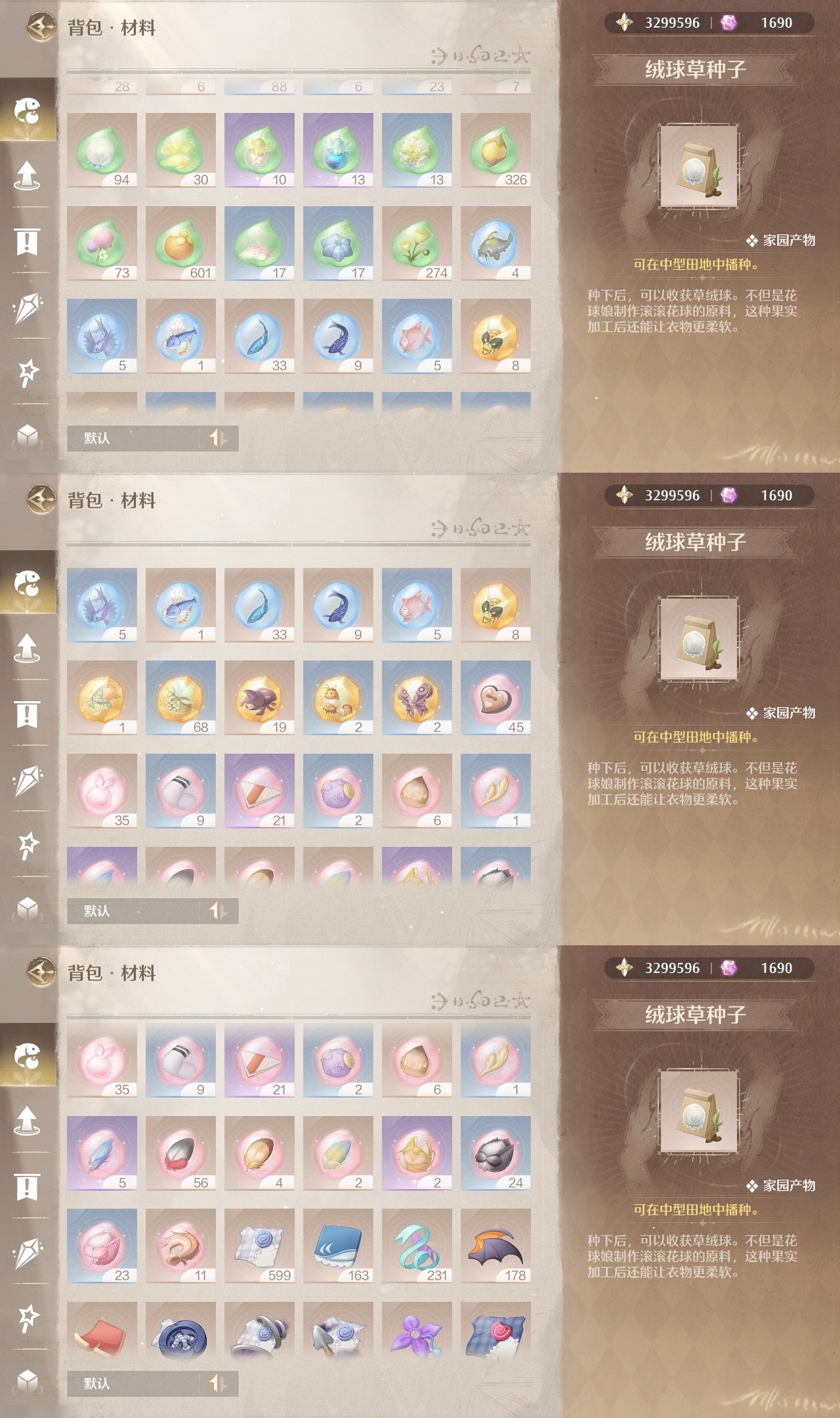Toggle sort direction arrow in topmost backpack panel
The width and height of the screenshot is (840, 1418).
218,438
